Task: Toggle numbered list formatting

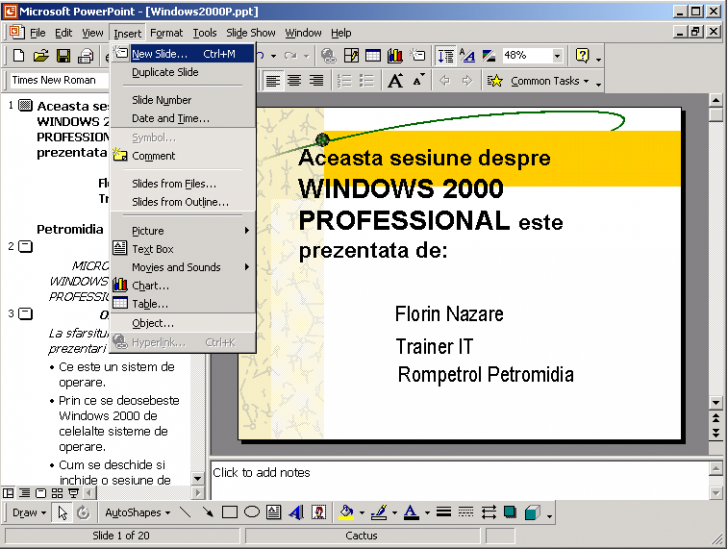Action: click(x=345, y=81)
